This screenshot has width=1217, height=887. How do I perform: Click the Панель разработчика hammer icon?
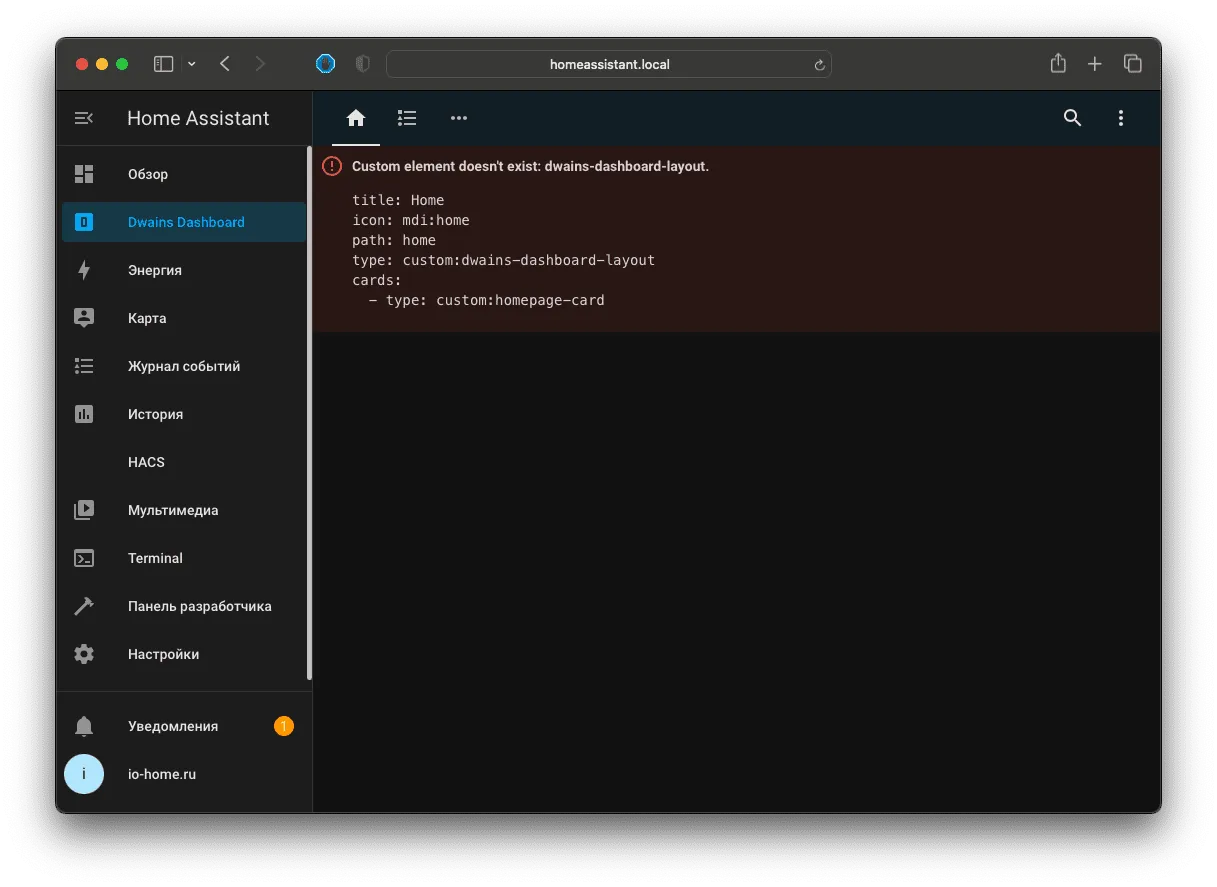click(x=84, y=606)
